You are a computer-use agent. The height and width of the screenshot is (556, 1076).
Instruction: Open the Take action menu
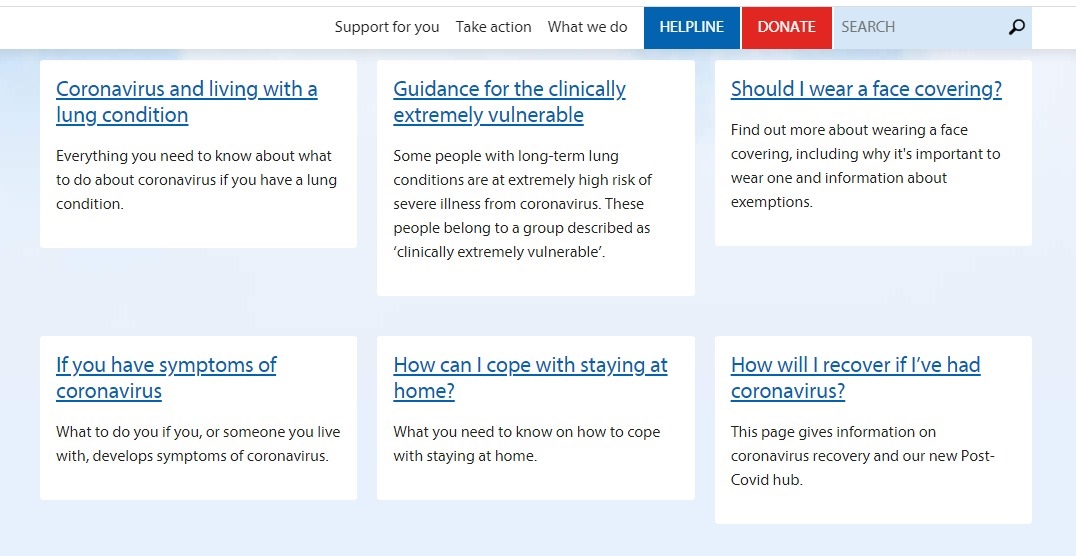pos(493,27)
